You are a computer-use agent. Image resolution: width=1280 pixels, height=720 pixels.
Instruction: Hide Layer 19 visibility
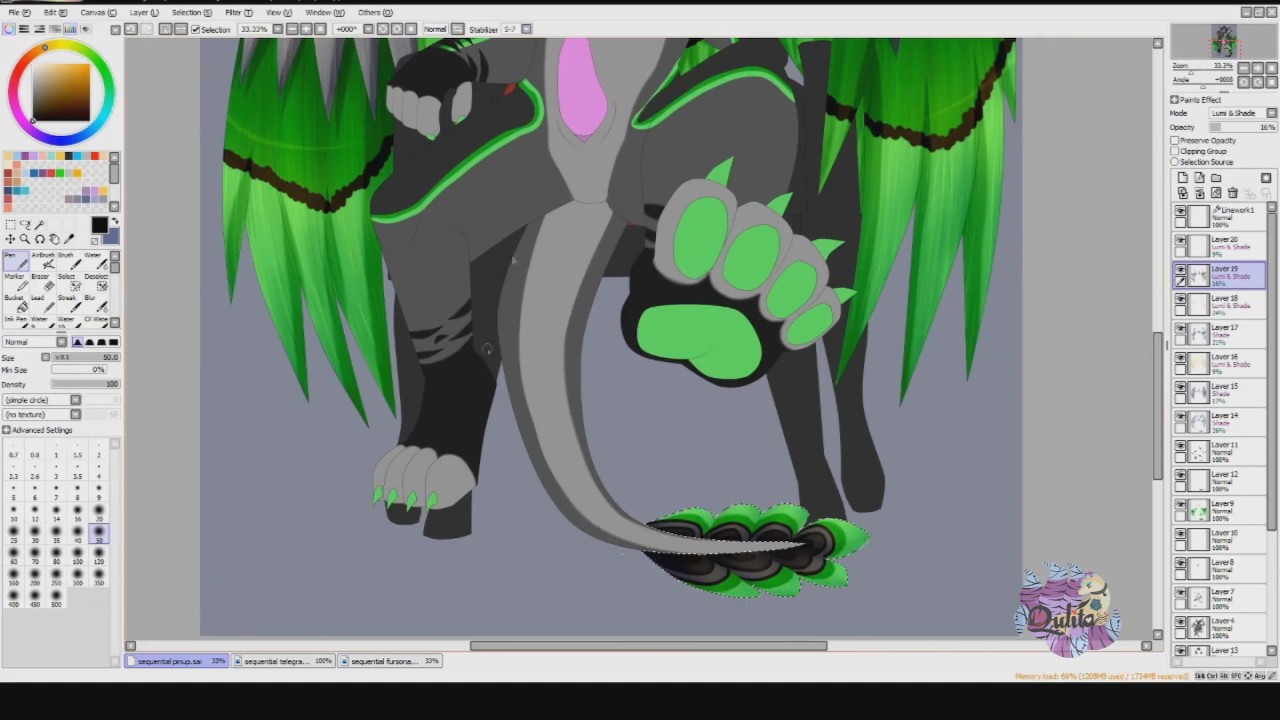click(x=1180, y=270)
